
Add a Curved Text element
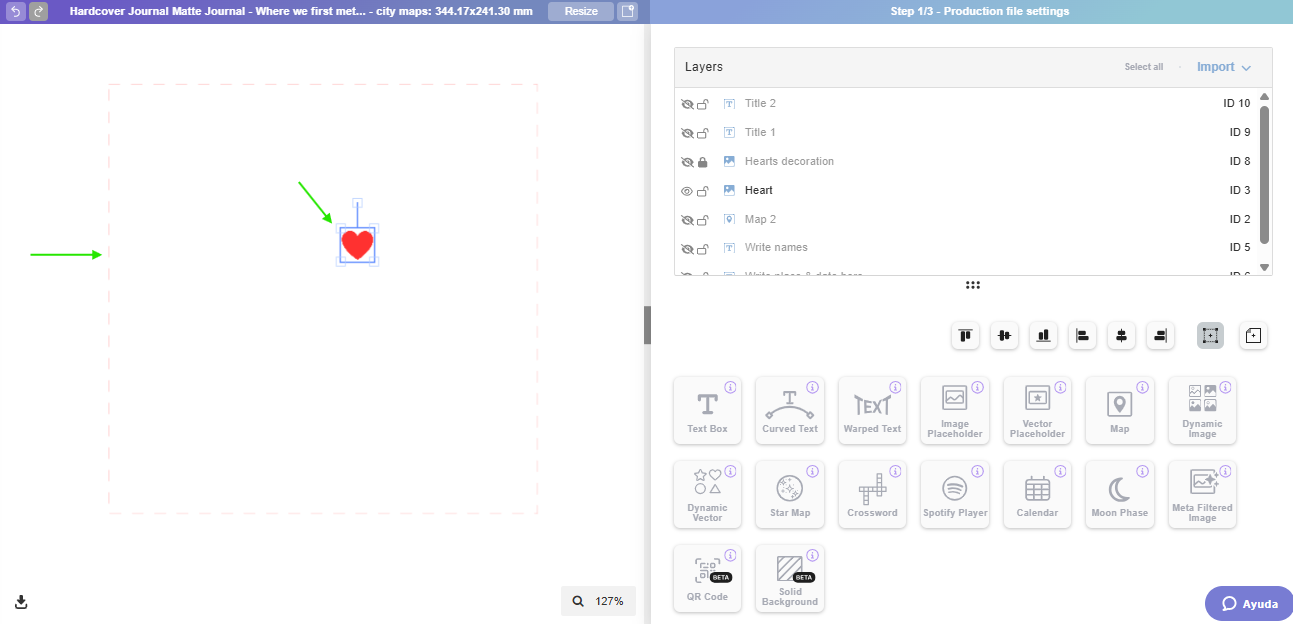click(790, 410)
